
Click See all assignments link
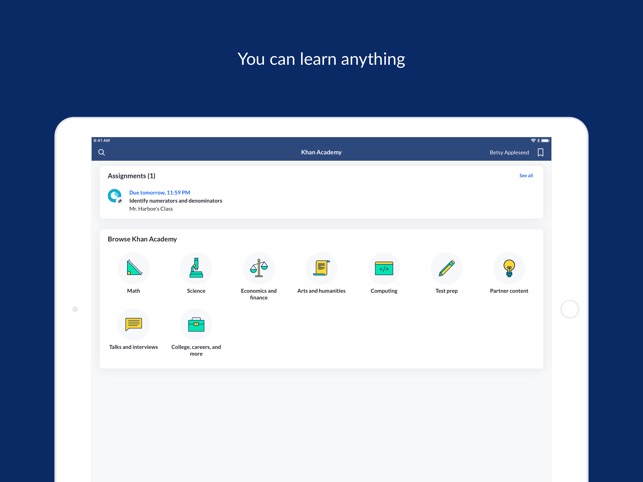click(x=526, y=176)
